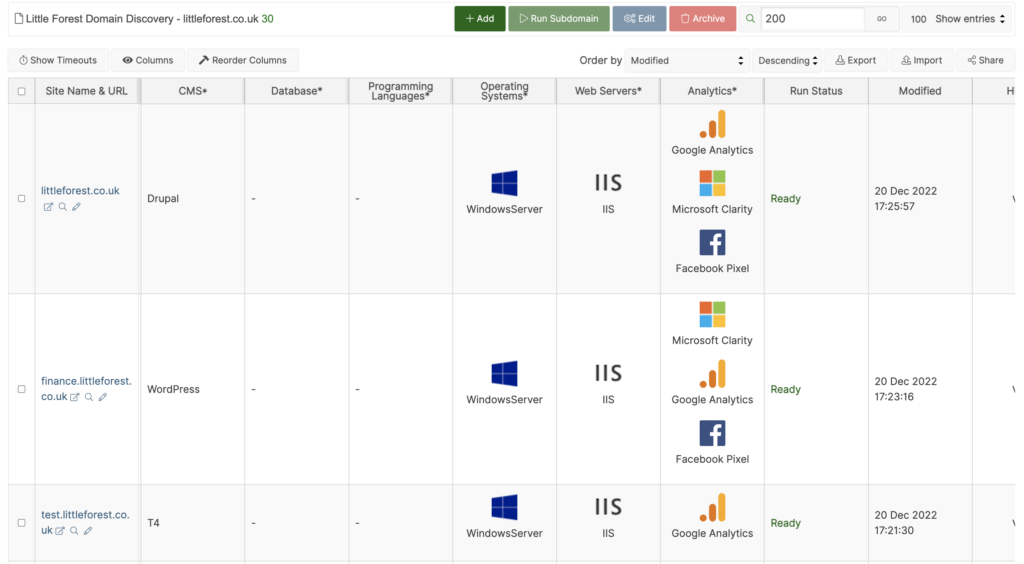The image size is (1024, 564).
Task: Click the Add button
Action: (480, 19)
